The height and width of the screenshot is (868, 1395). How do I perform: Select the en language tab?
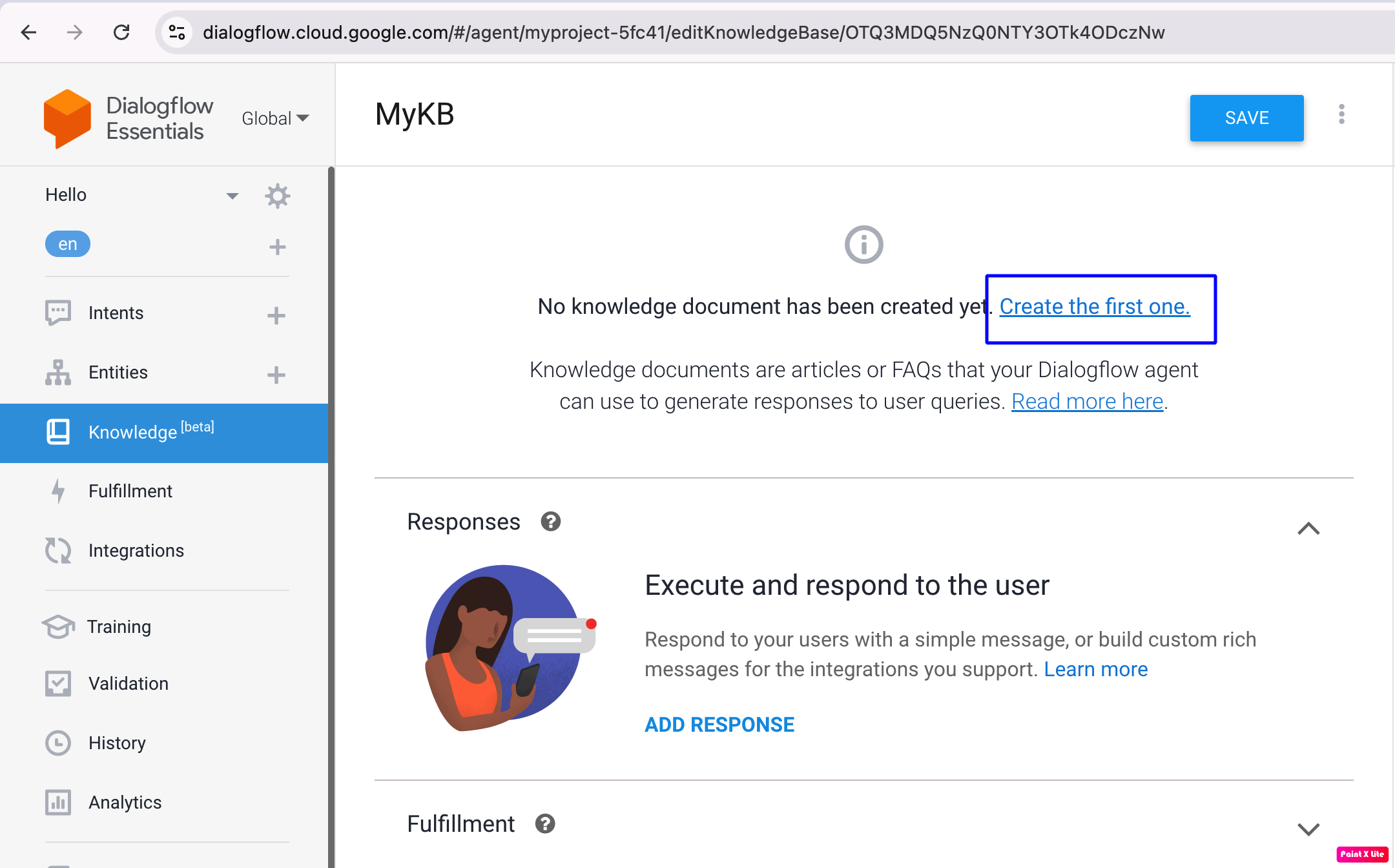[67, 244]
